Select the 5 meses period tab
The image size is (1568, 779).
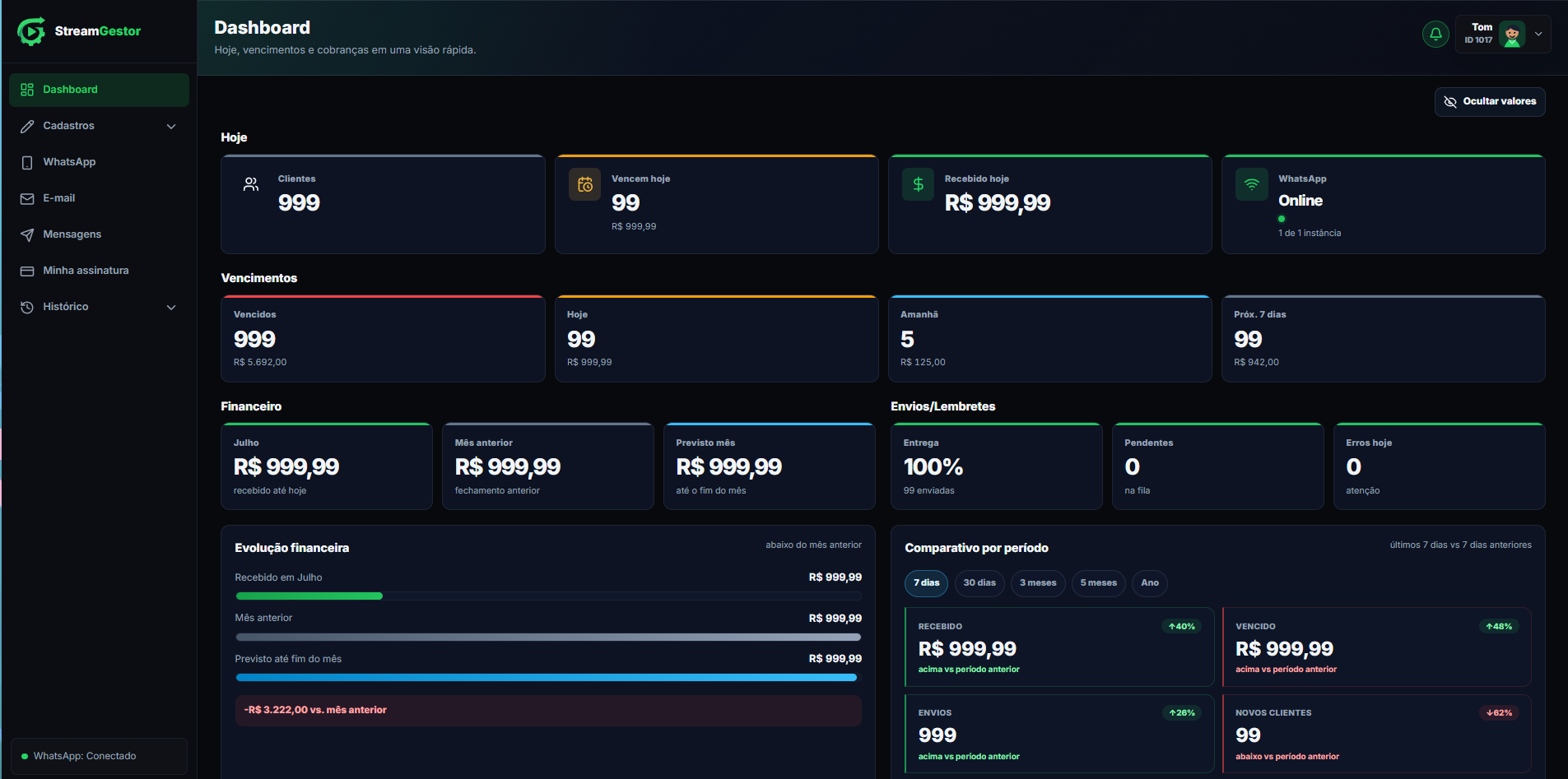[1099, 583]
